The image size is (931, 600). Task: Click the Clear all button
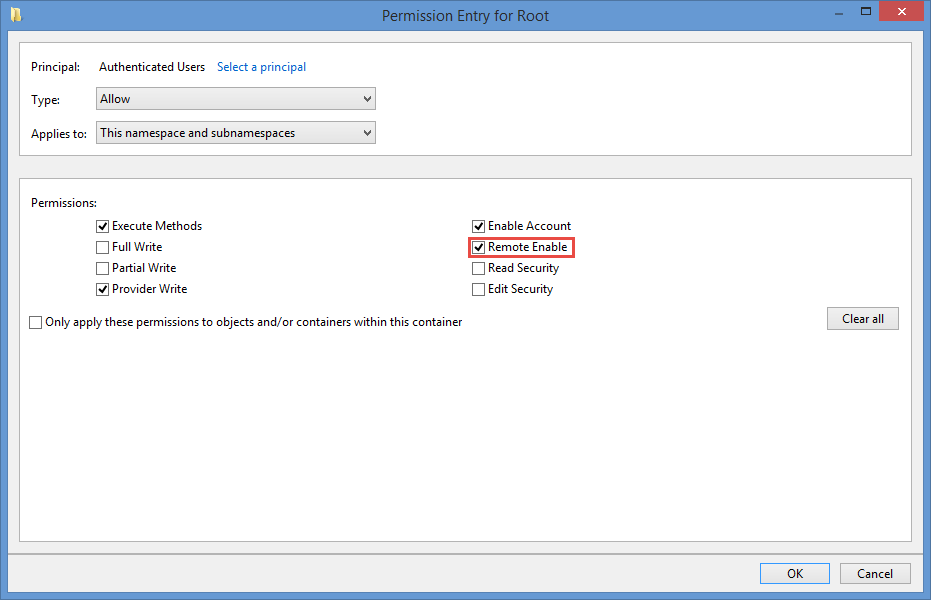coord(862,319)
